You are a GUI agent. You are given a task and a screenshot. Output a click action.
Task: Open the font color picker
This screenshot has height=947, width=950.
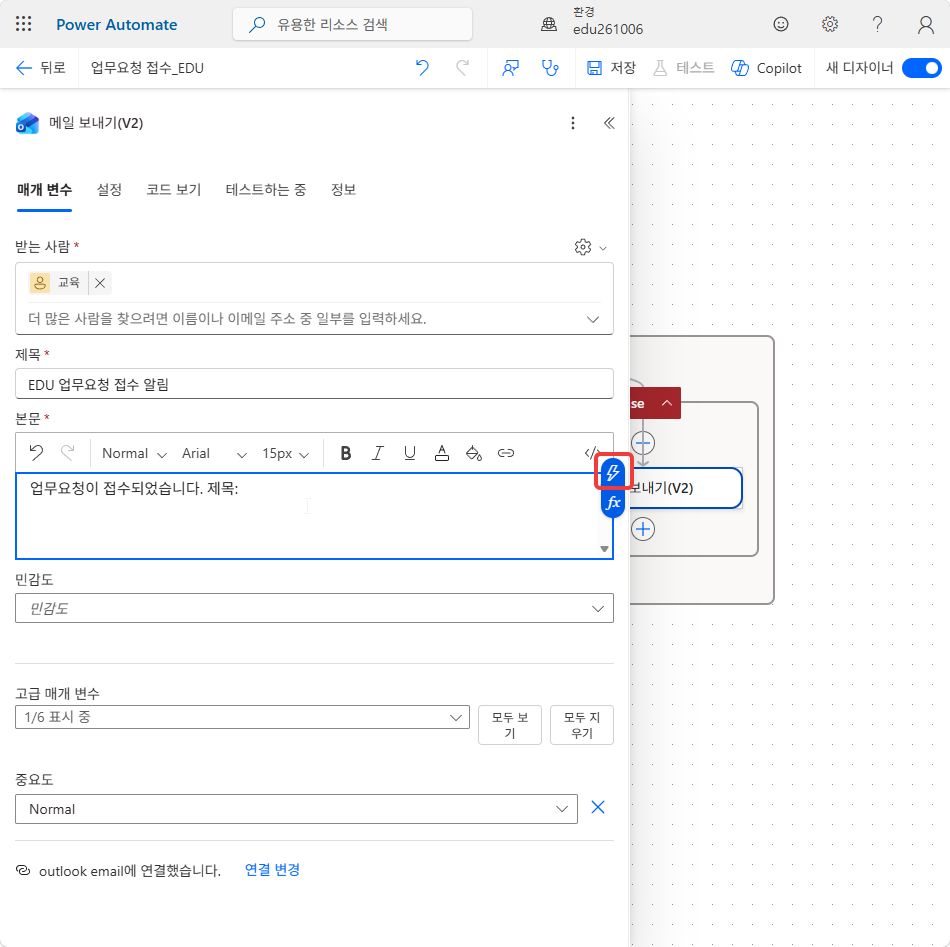pyautogui.click(x=442, y=453)
